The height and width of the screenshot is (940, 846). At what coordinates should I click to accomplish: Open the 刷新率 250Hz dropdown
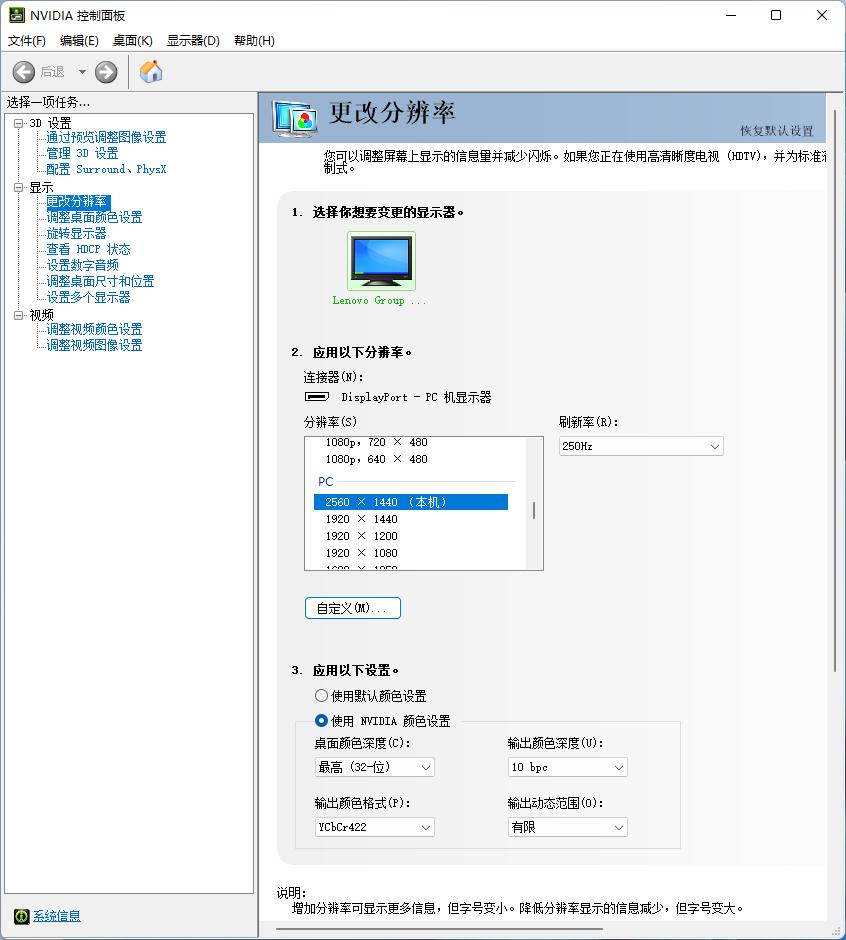click(x=640, y=446)
